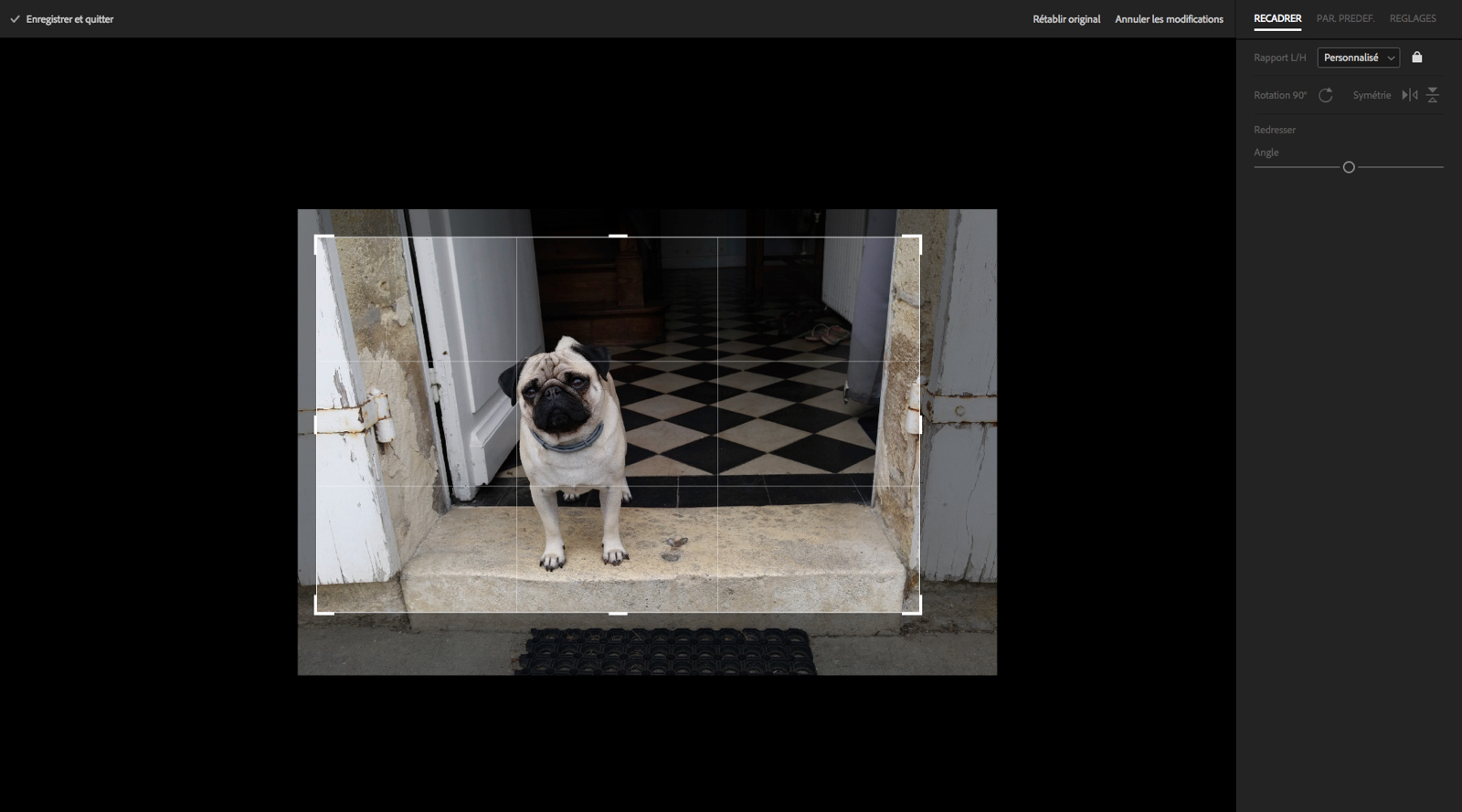This screenshot has width=1462, height=812.
Task: Switch to the RECADRER tab
Action: pos(1277,18)
